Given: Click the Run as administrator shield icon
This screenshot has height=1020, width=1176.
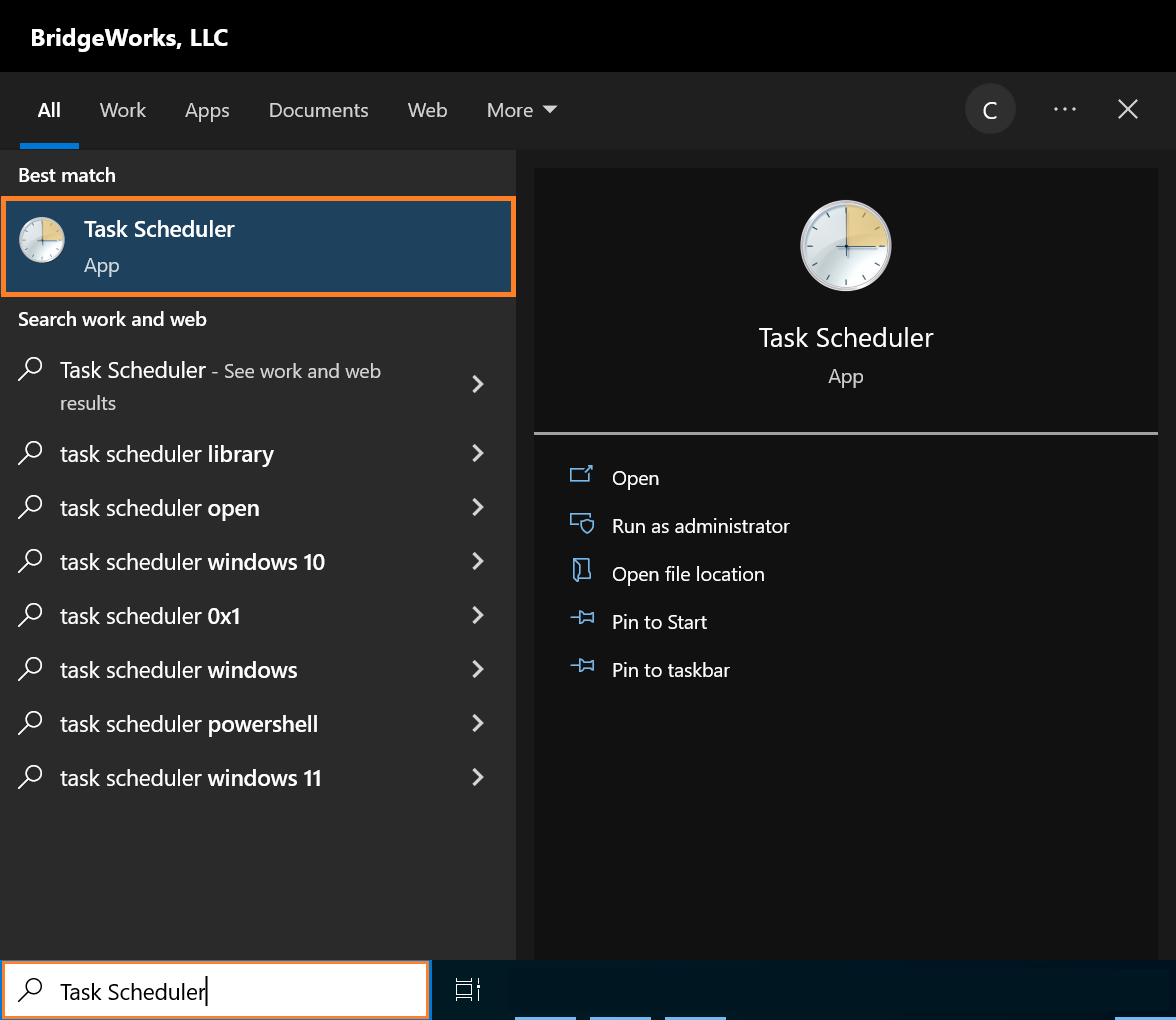Looking at the screenshot, I should click(582, 523).
